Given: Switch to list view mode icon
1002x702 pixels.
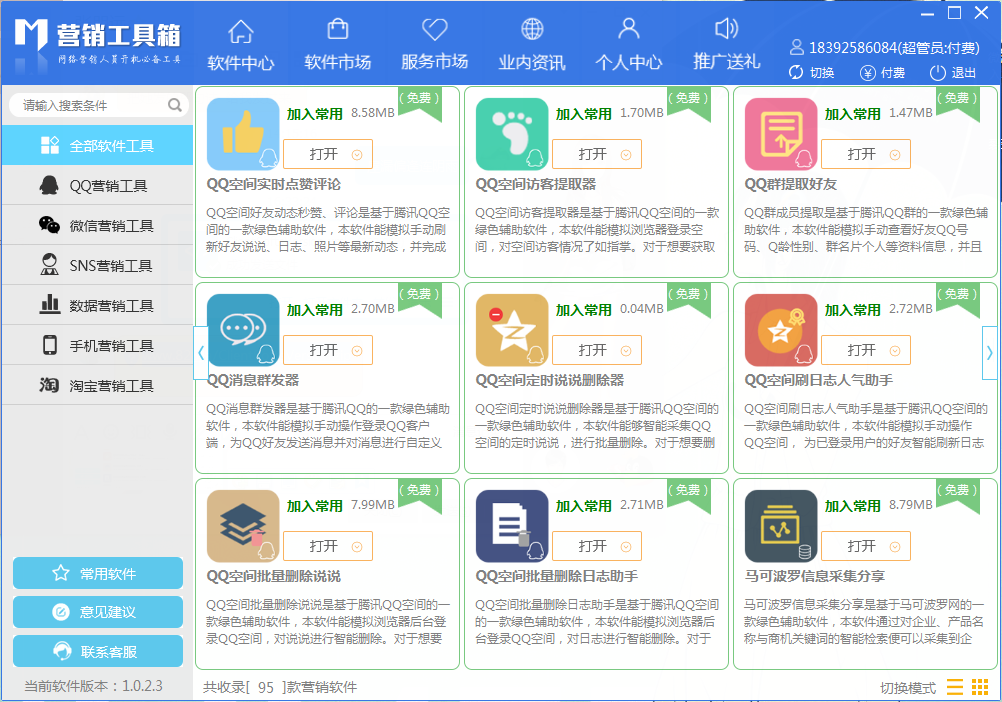Looking at the screenshot, I should 954,687.
